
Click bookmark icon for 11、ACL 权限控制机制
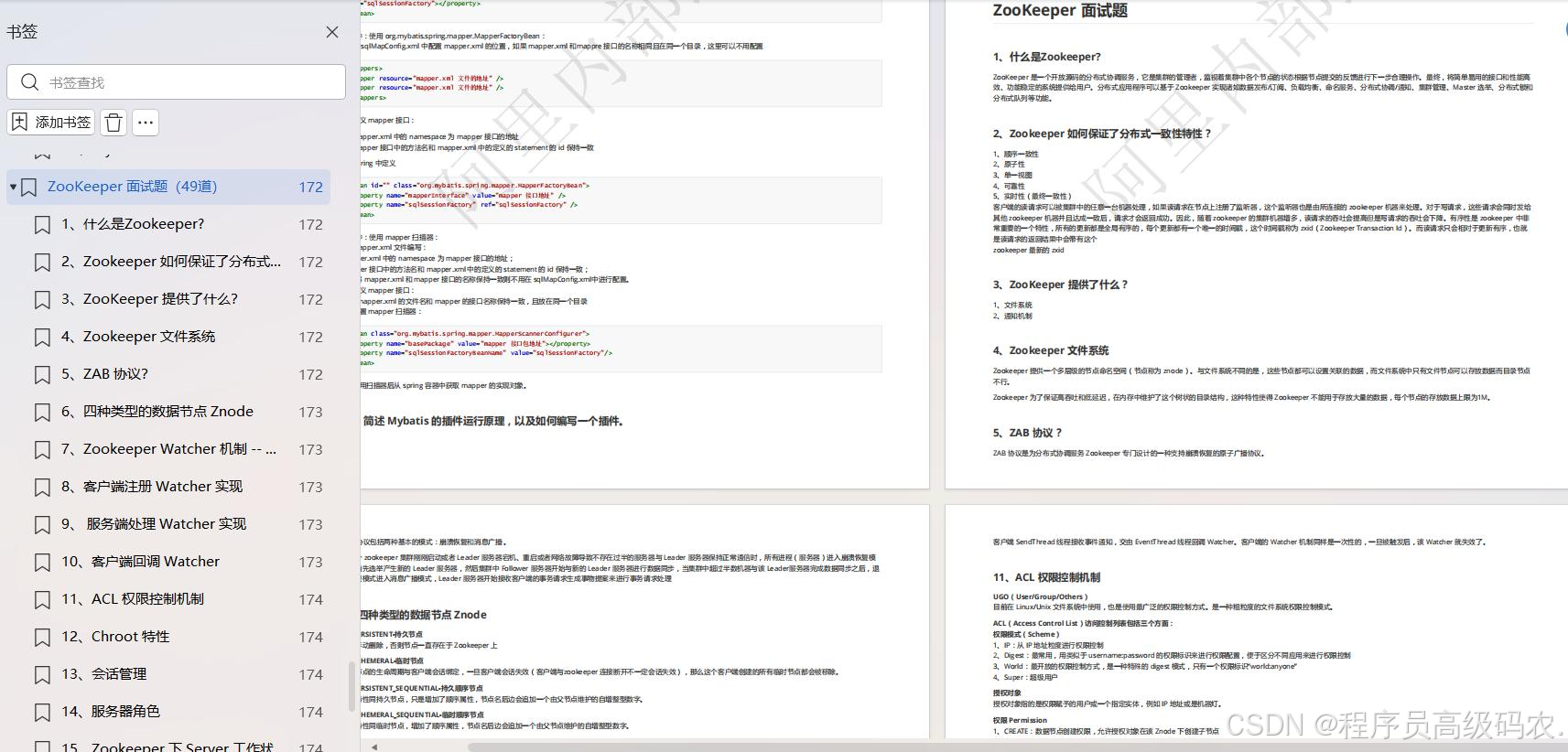point(42,600)
